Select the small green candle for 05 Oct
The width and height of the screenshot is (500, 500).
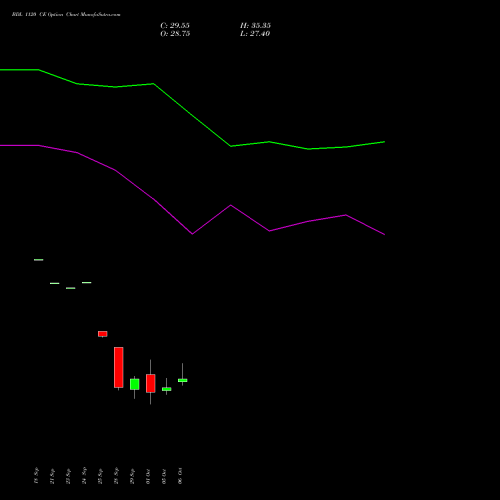(167, 389)
